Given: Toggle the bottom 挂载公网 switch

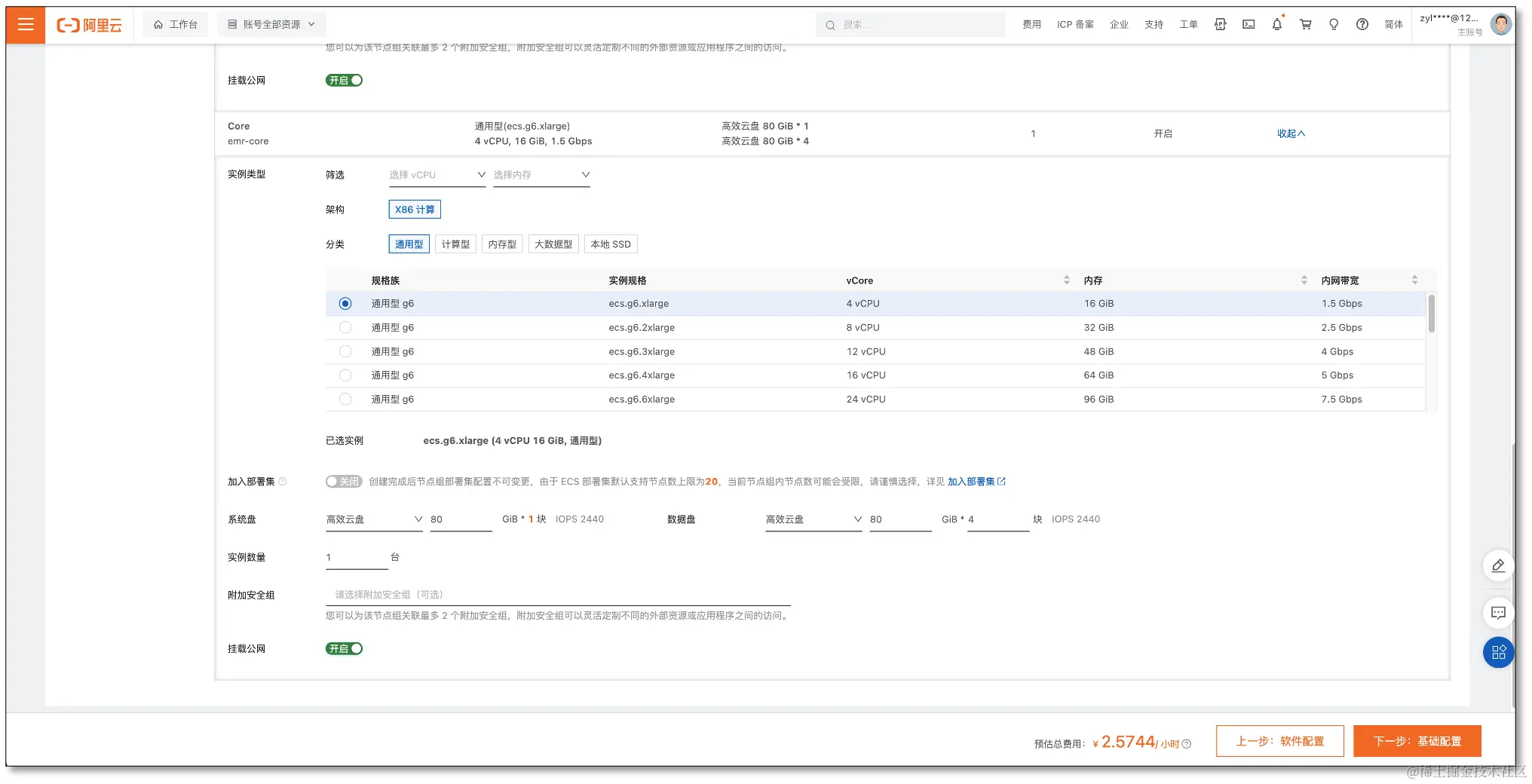Looking at the screenshot, I should (x=344, y=649).
